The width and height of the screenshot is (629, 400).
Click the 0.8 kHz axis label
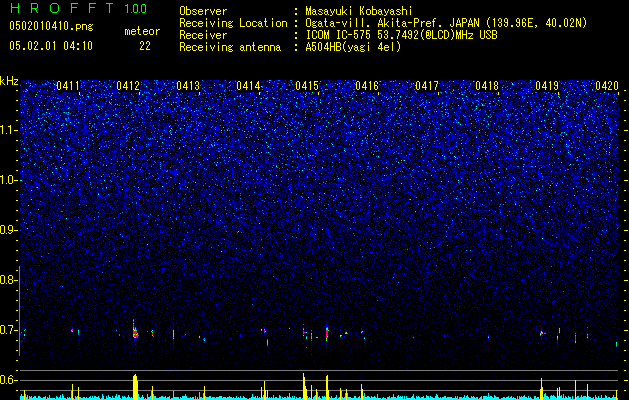[x=8, y=280]
